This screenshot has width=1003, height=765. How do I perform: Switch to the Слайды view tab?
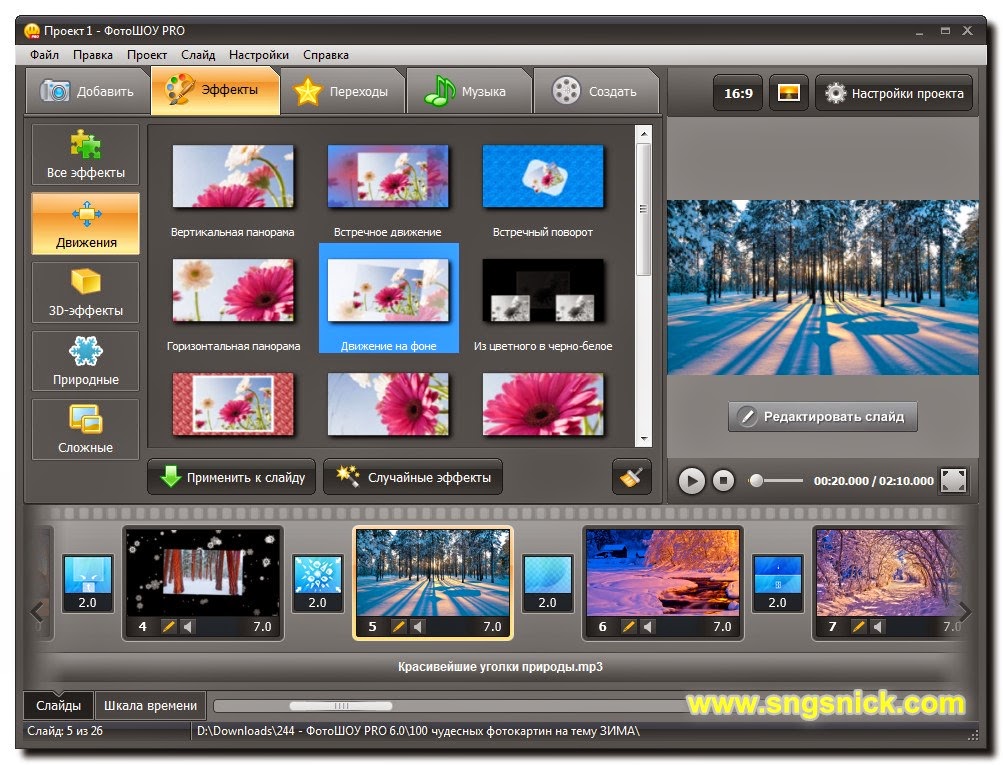pos(58,706)
